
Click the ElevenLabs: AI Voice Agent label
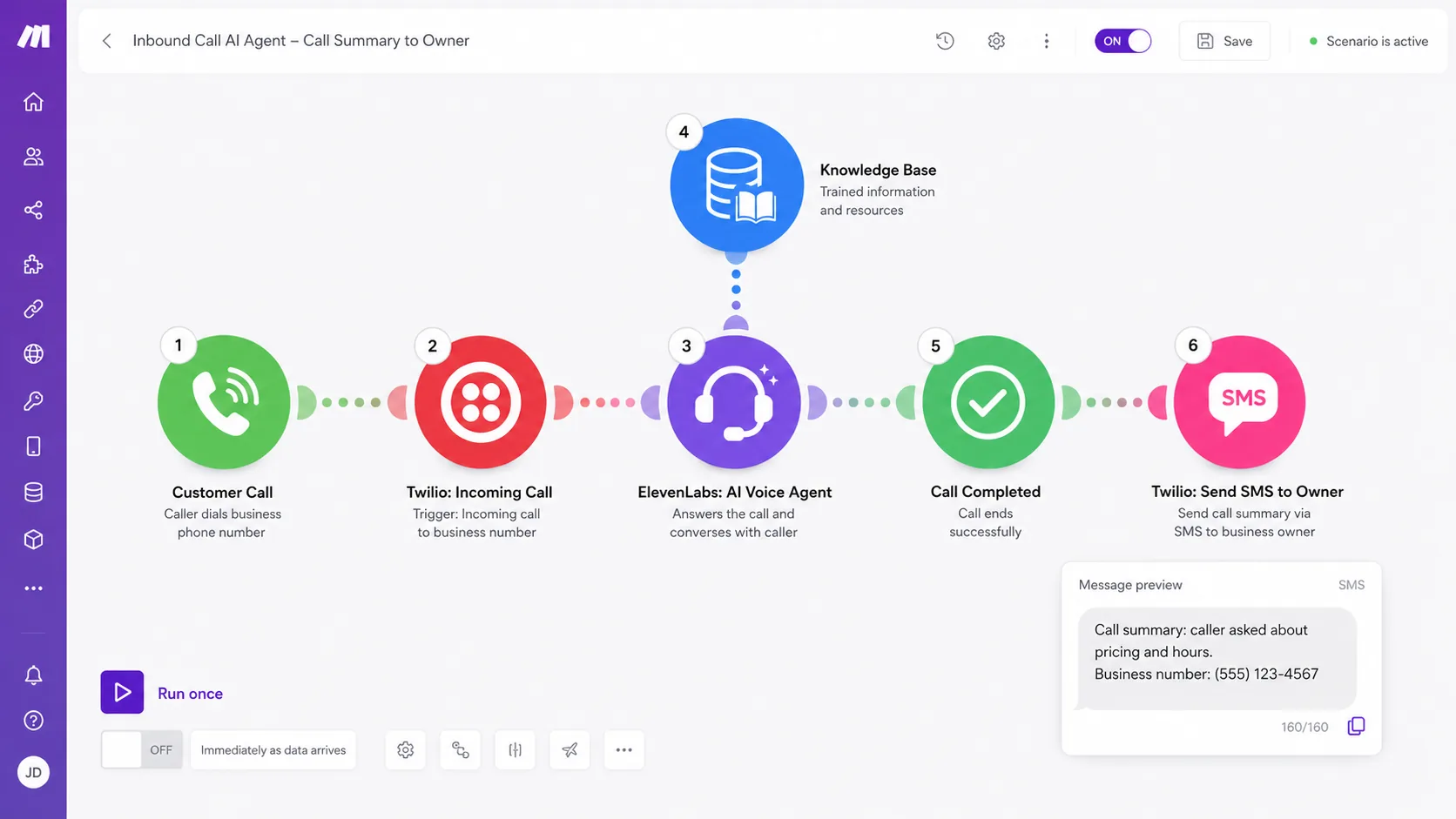point(734,492)
